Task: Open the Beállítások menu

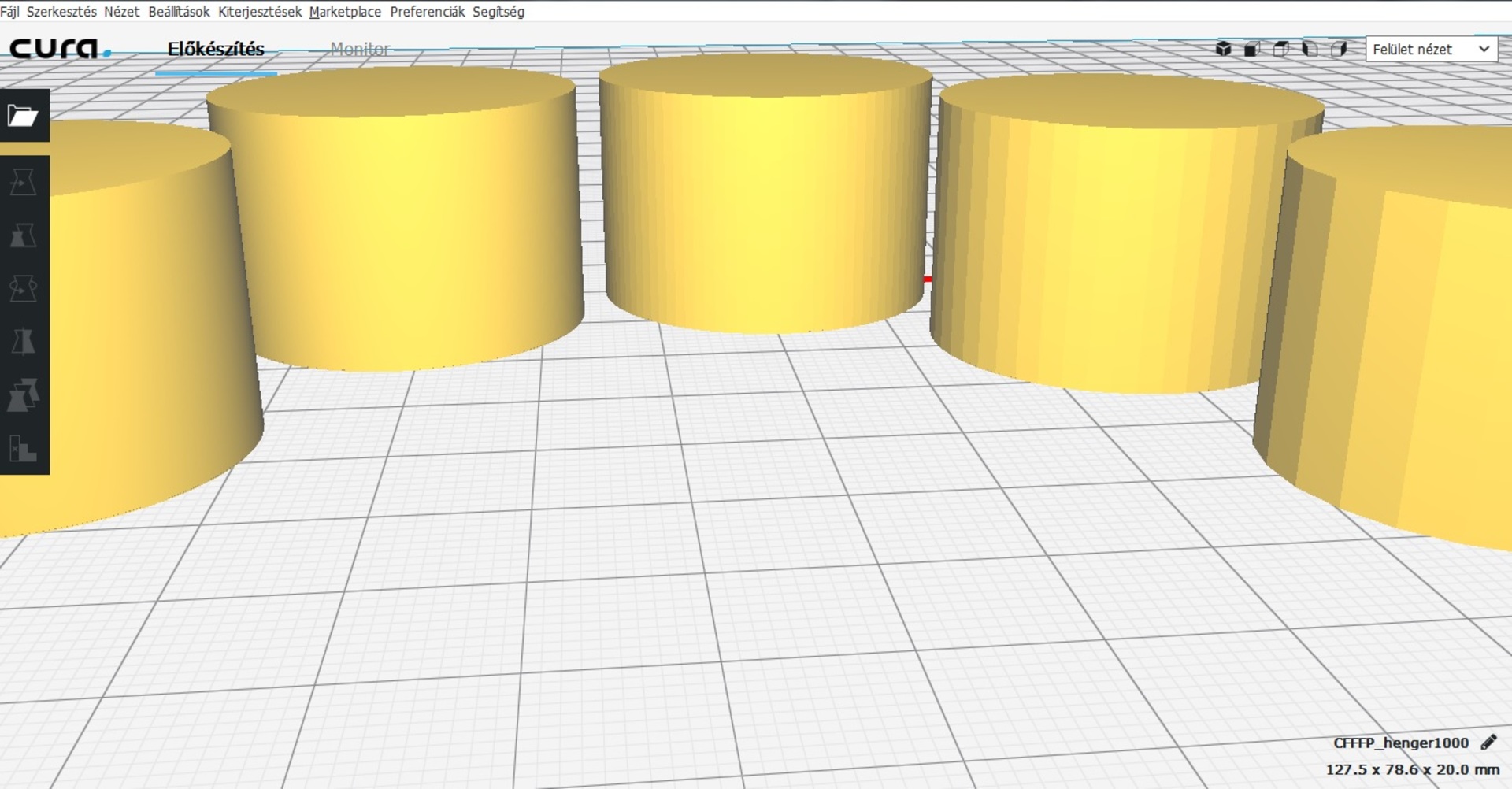Action: [179, 12]
